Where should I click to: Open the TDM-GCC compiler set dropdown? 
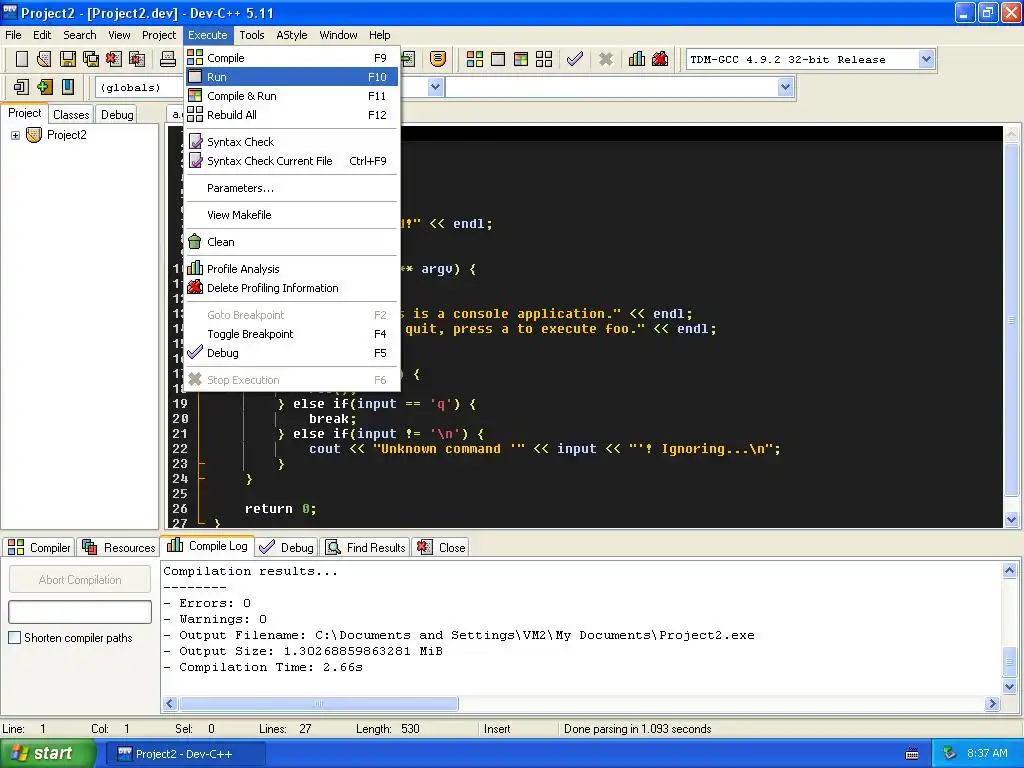pyautogui.click(x=925, y=59)
